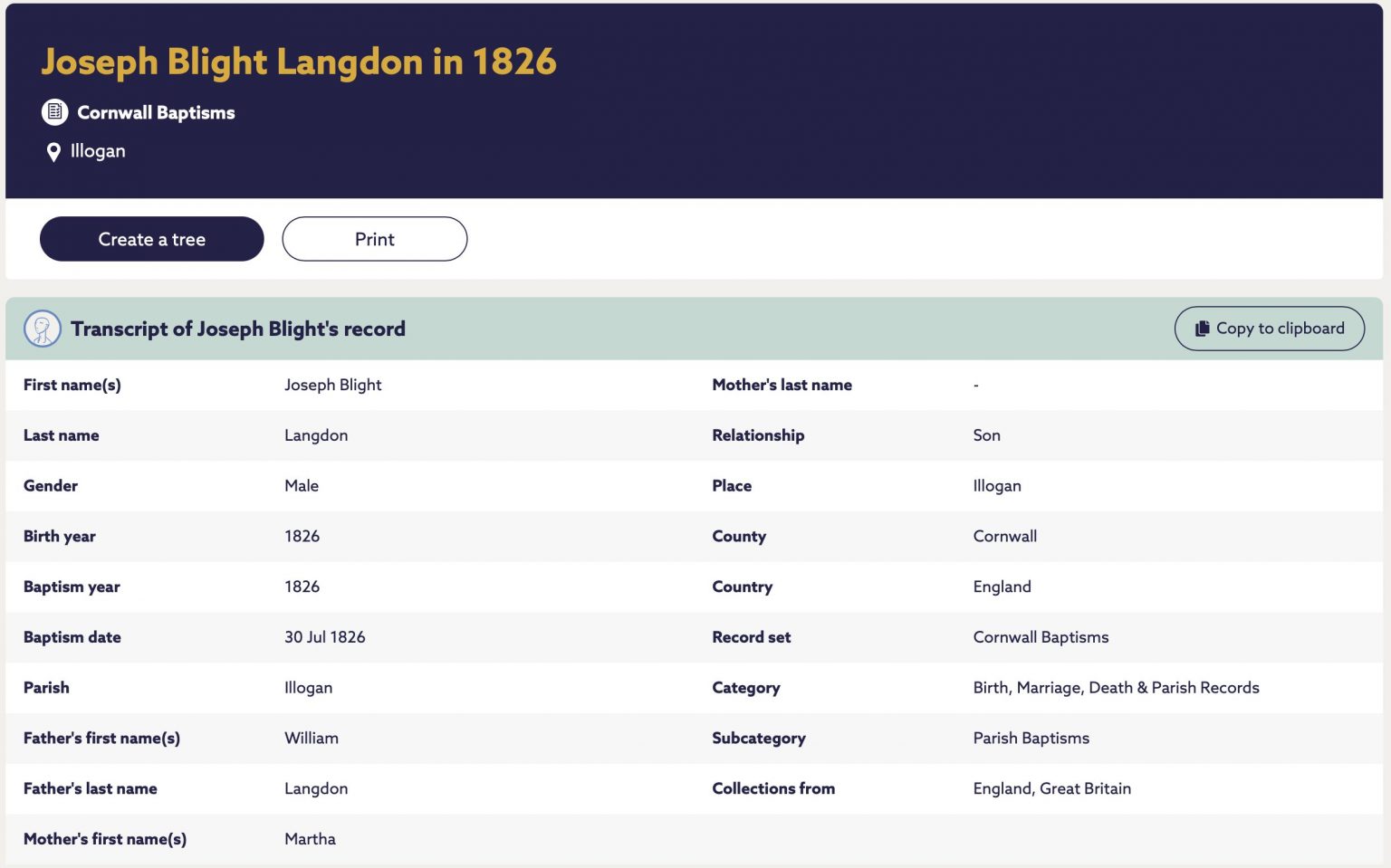Image resolution: width=1391 pixels, height=868 pixels.
Task: Click collections value England, Great Britain
Action: pyautogui.click(x=1051, y=788)
